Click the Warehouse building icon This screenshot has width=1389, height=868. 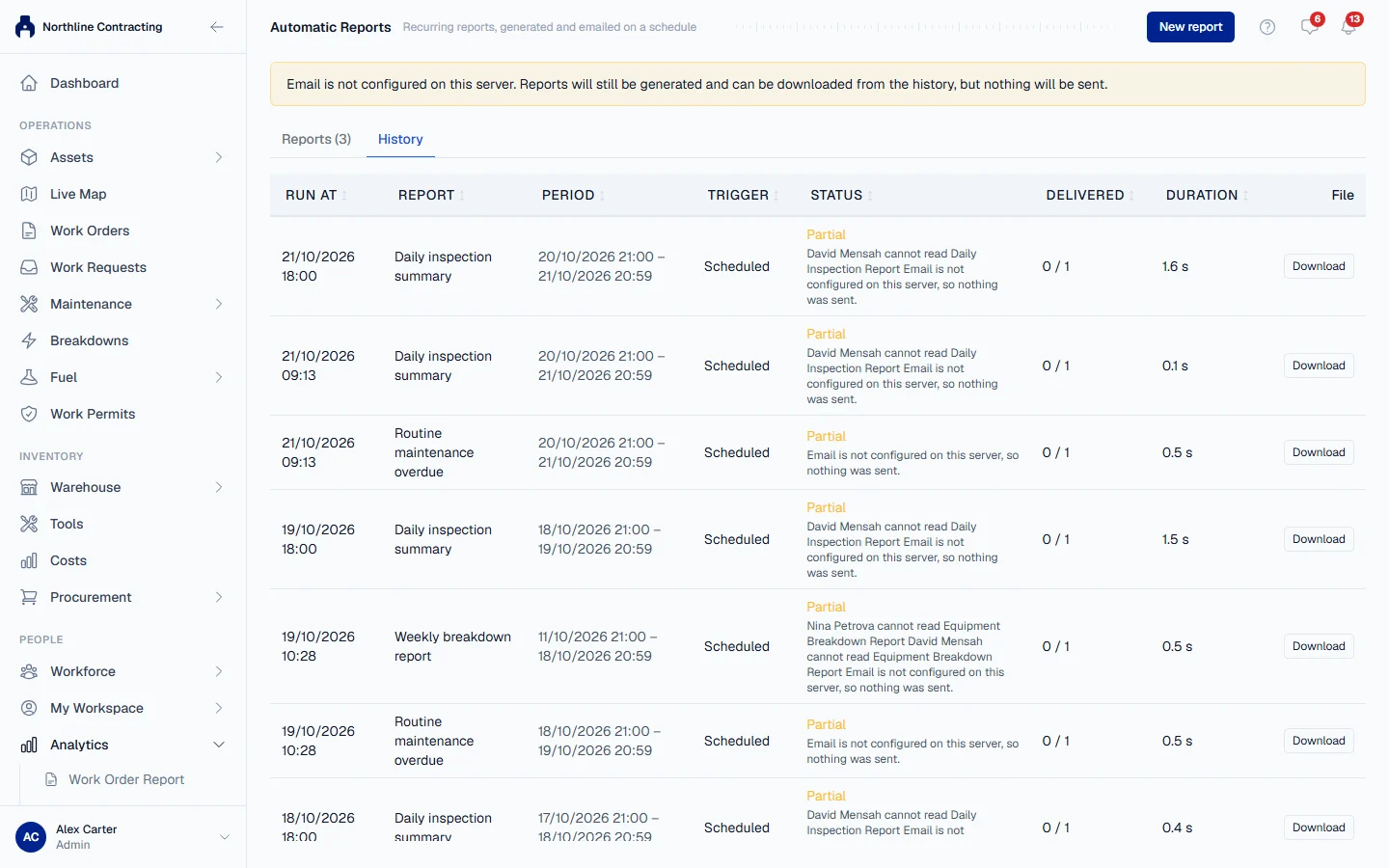click(x=29, y=487)
